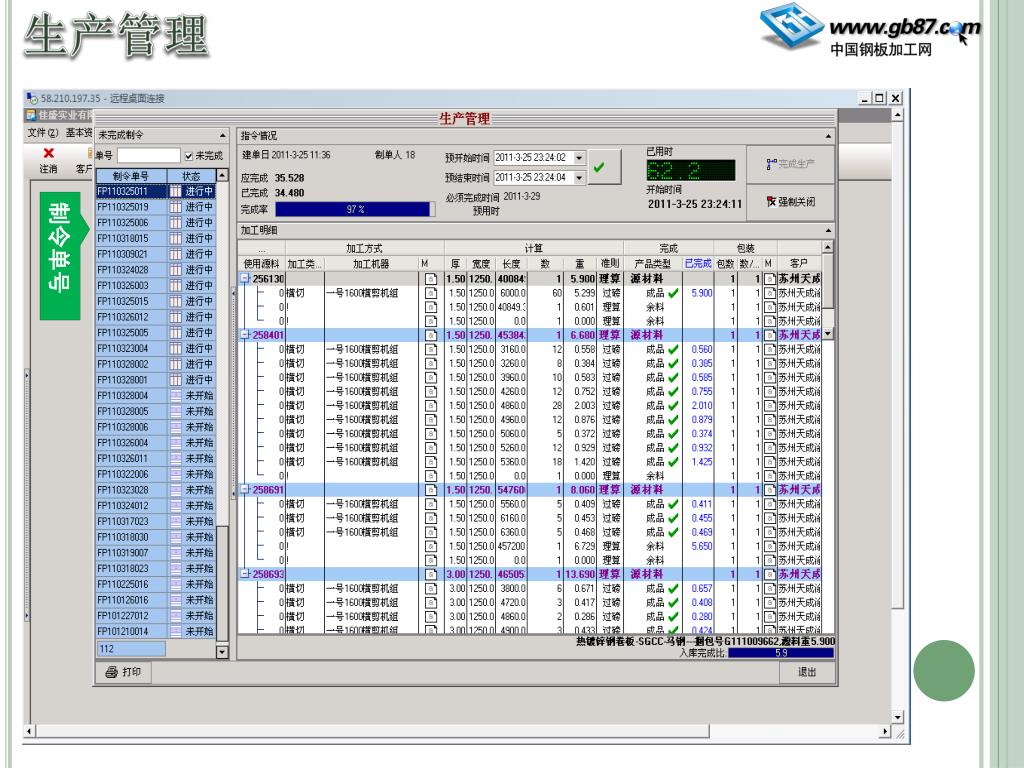Click status icon for not-started FP110328005
The image size is (1024, 768).
click(x=175, y=411)
